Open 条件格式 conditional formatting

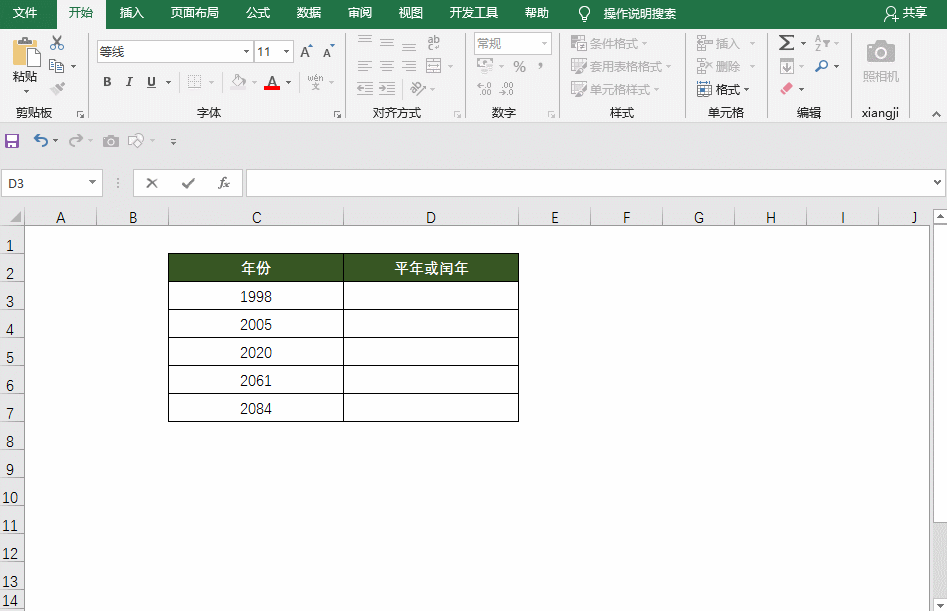[609, 43]
